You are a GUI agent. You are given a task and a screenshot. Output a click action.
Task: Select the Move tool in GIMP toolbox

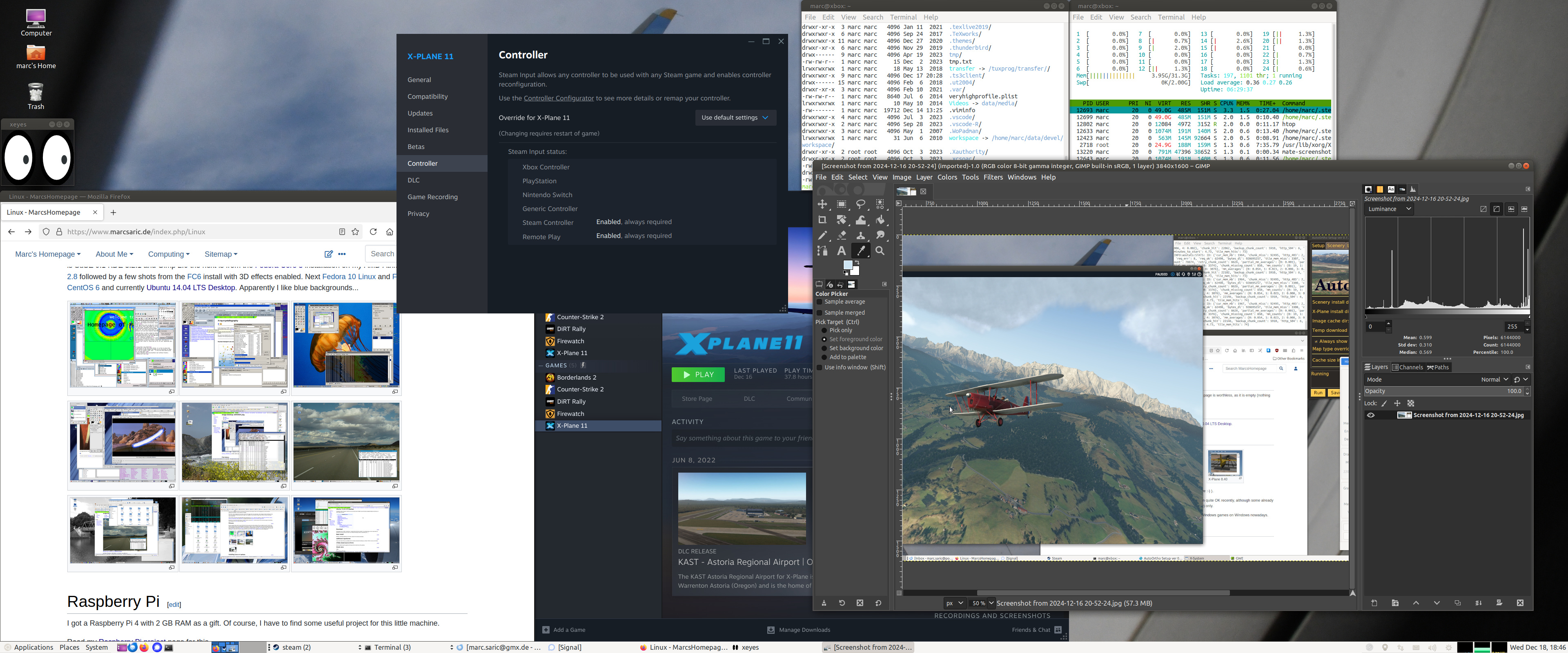[x=822, y=204]
